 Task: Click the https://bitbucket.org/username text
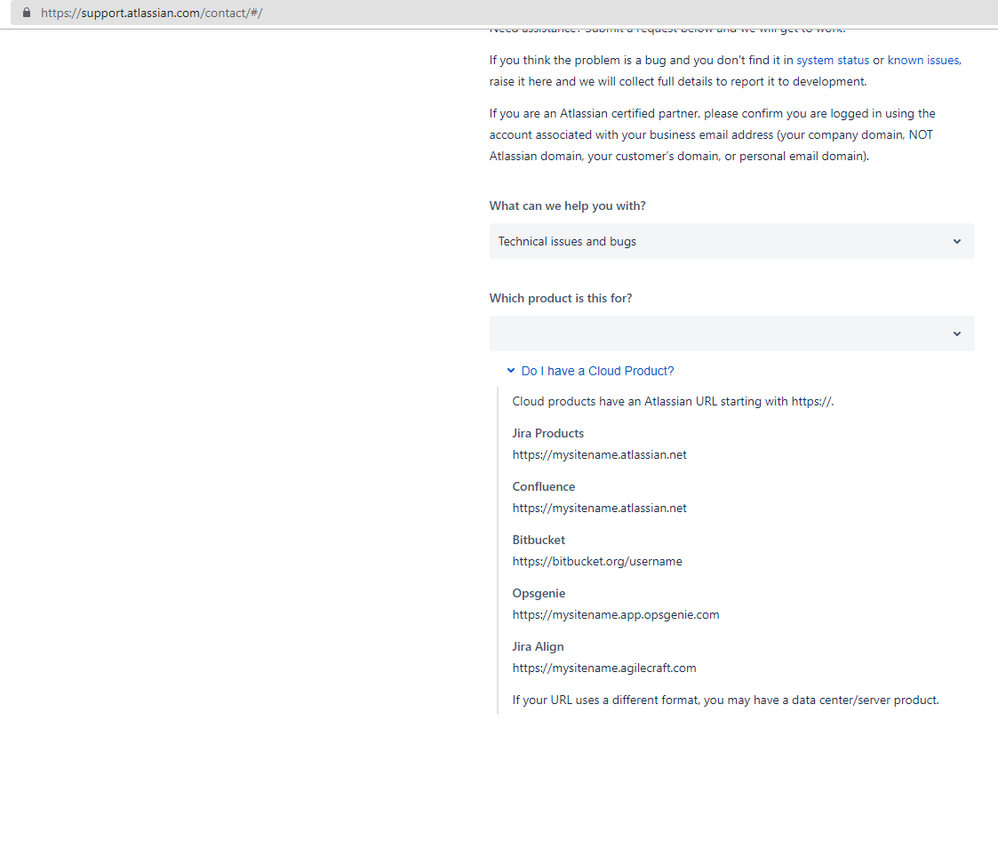click(x=597, y=561)
